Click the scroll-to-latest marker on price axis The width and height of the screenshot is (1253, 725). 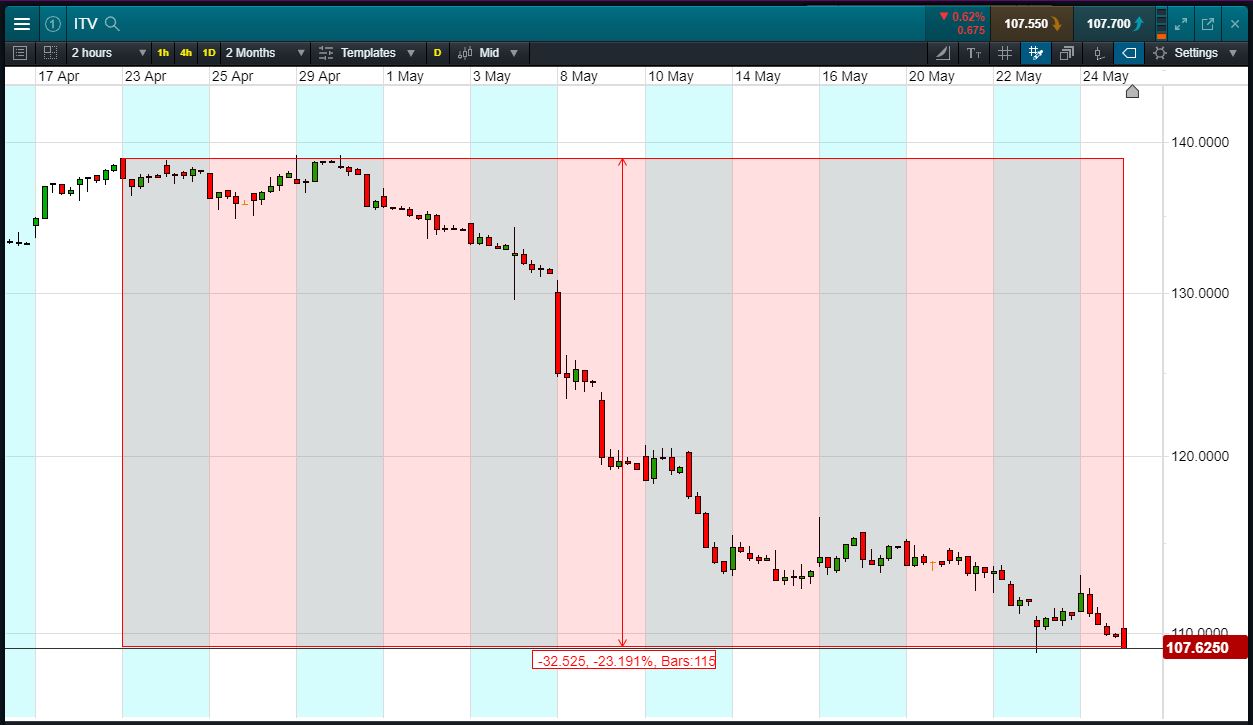(x=1132, y=92)
